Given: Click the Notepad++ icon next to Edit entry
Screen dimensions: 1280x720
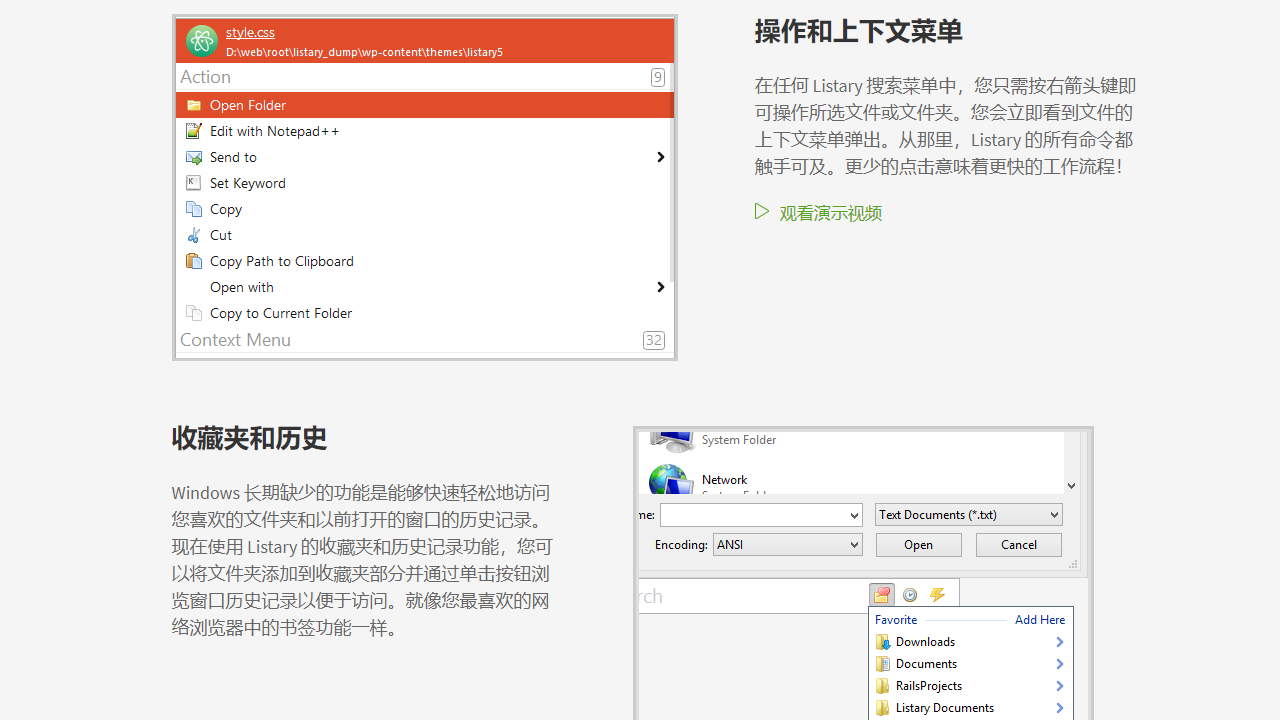Looking at the screenshot, I should (x=193, y=131).
